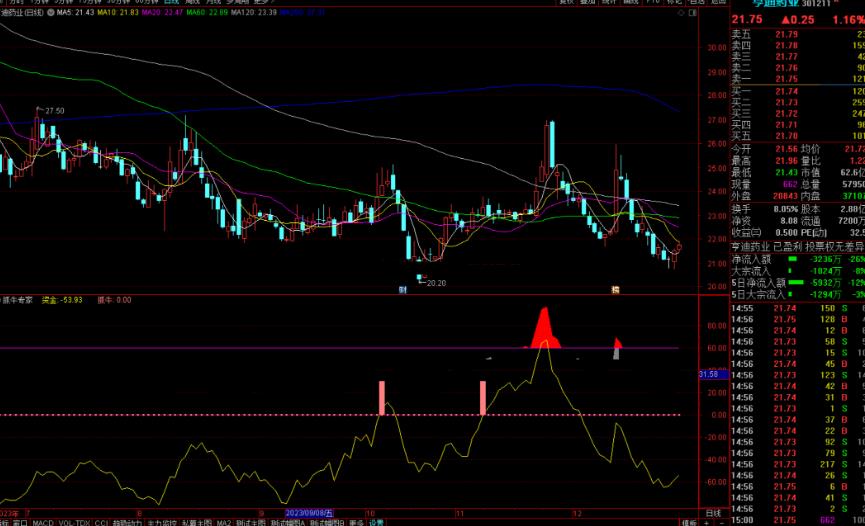
Task: Click the 卖五 ask row at 21.79
Action: coord(798,34)
